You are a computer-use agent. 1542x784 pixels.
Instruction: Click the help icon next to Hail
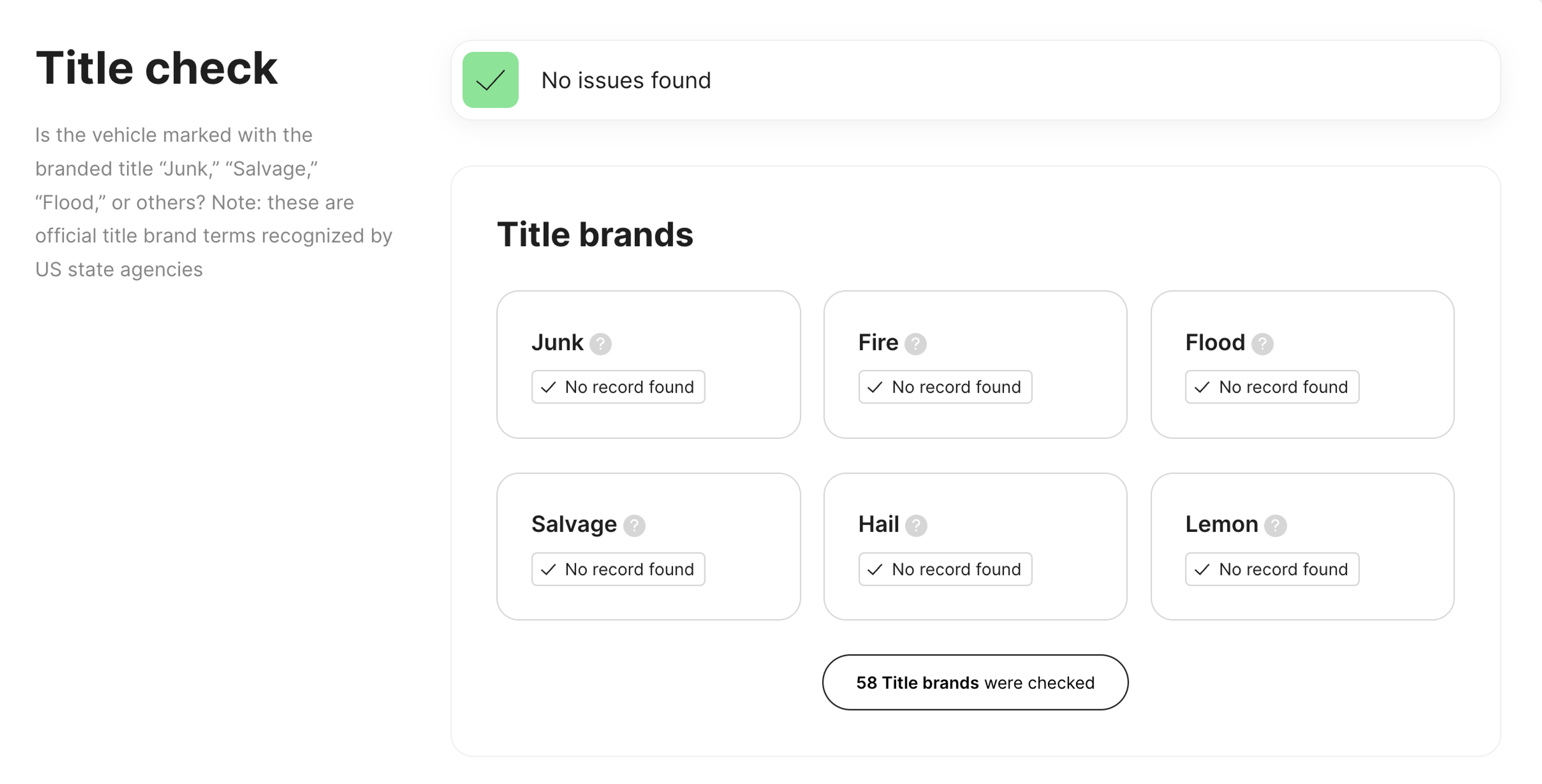tap(916, 525)
